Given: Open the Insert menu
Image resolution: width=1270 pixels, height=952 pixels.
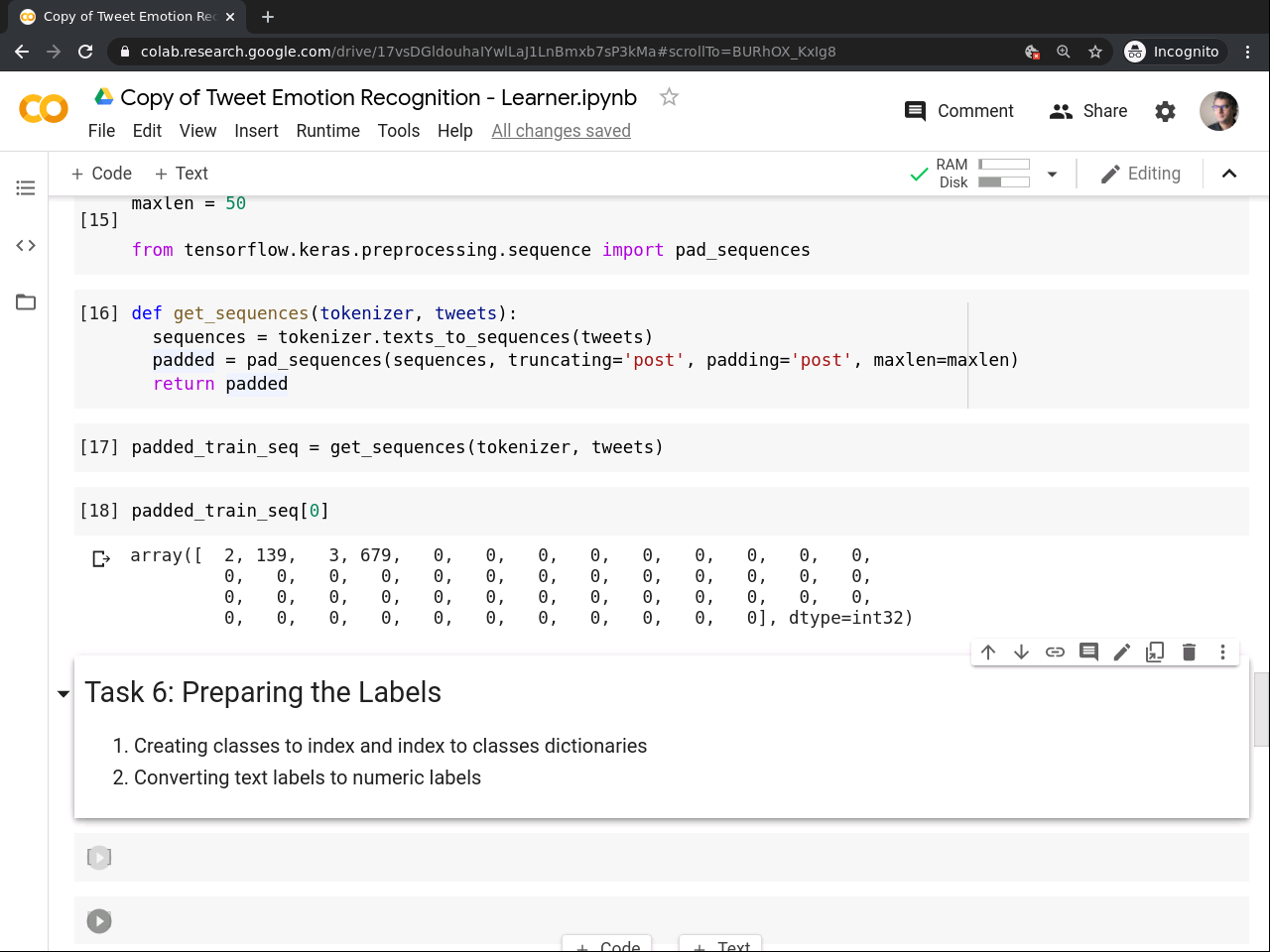Looking at the screenshot, I should pyautogui.click(x=256, y=131).
